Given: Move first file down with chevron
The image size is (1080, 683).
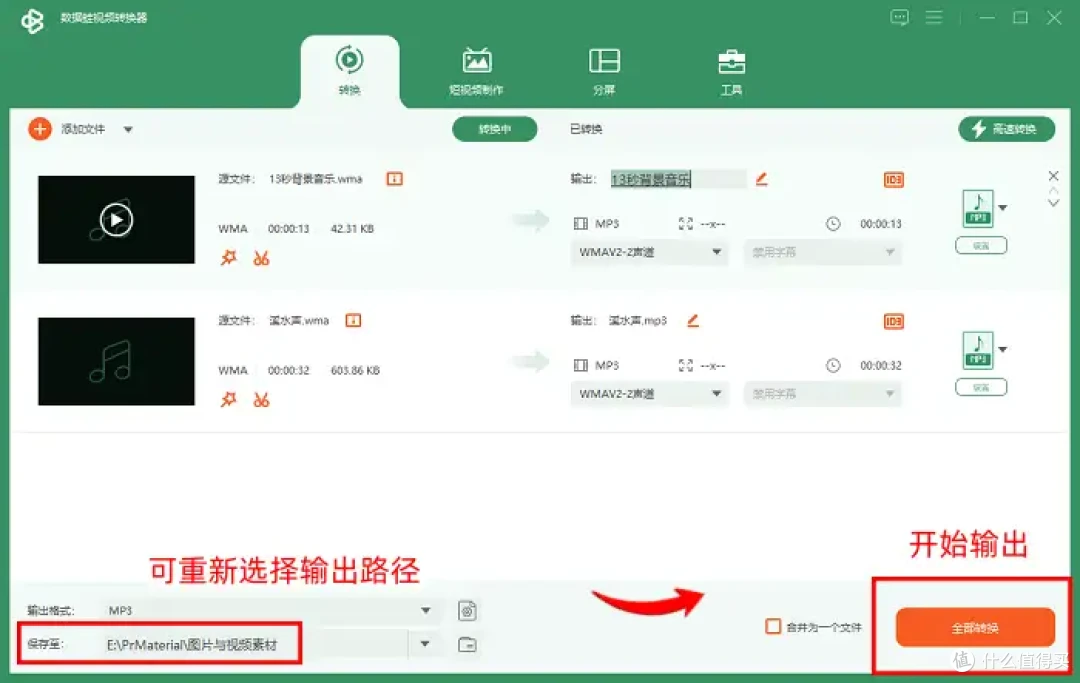Looking at the screenshot, I should [x=1053, y=203].
